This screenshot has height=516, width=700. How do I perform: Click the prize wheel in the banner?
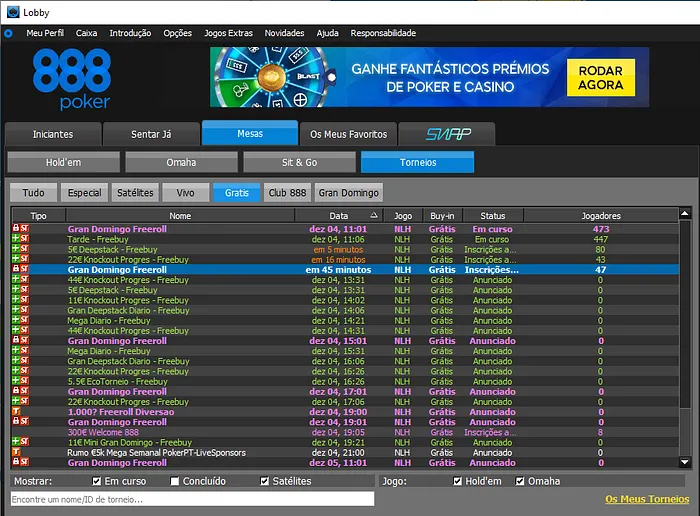pyautogui.click(x=272, y=77)
